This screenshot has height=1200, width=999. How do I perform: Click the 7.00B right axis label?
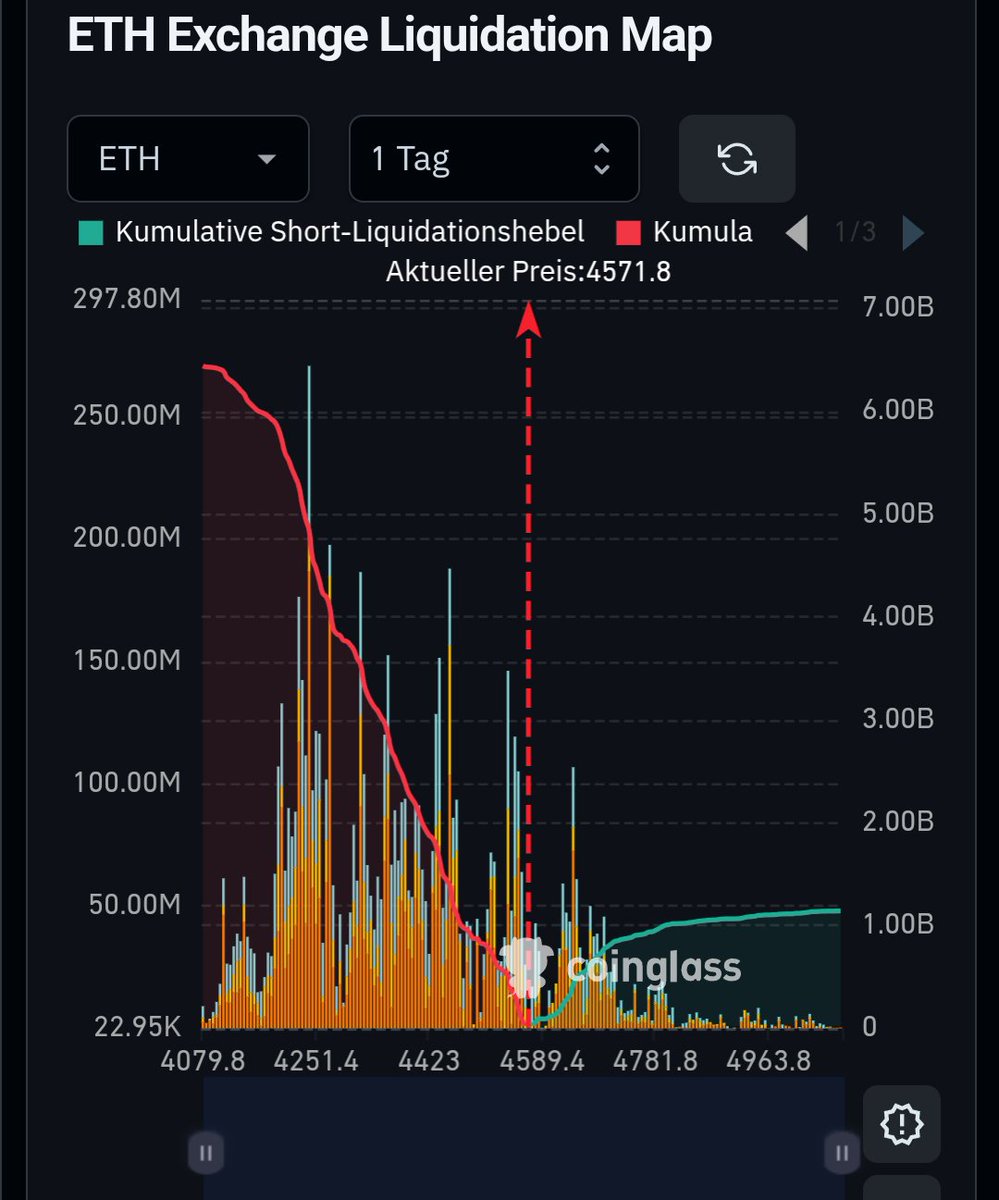pos(898,306)
